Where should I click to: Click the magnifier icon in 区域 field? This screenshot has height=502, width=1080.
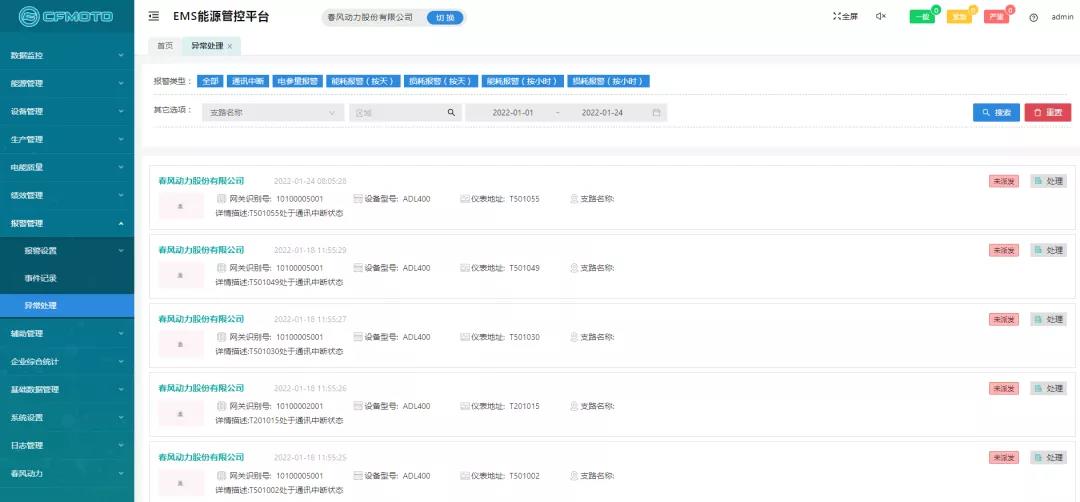[451, 112]
